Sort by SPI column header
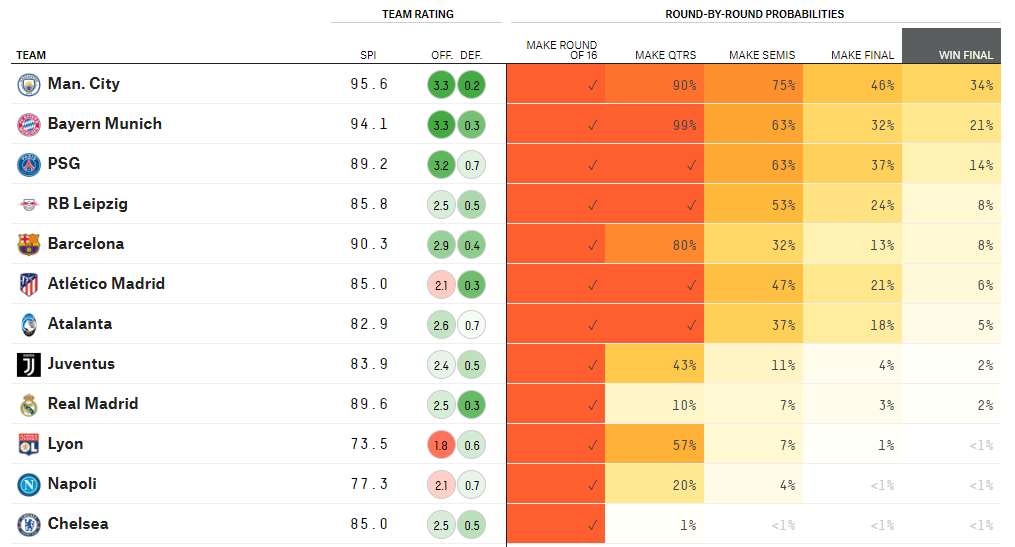The width and height of the screenshot is (1015, 547). (x=368, y=55)
